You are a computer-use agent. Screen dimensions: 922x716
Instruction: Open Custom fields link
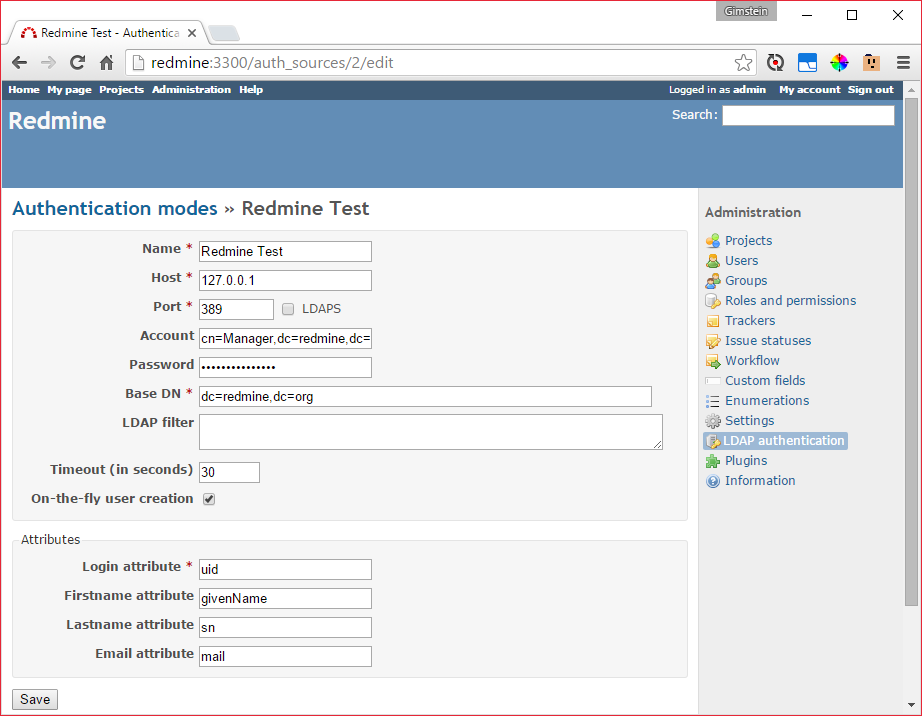[765, 380]
